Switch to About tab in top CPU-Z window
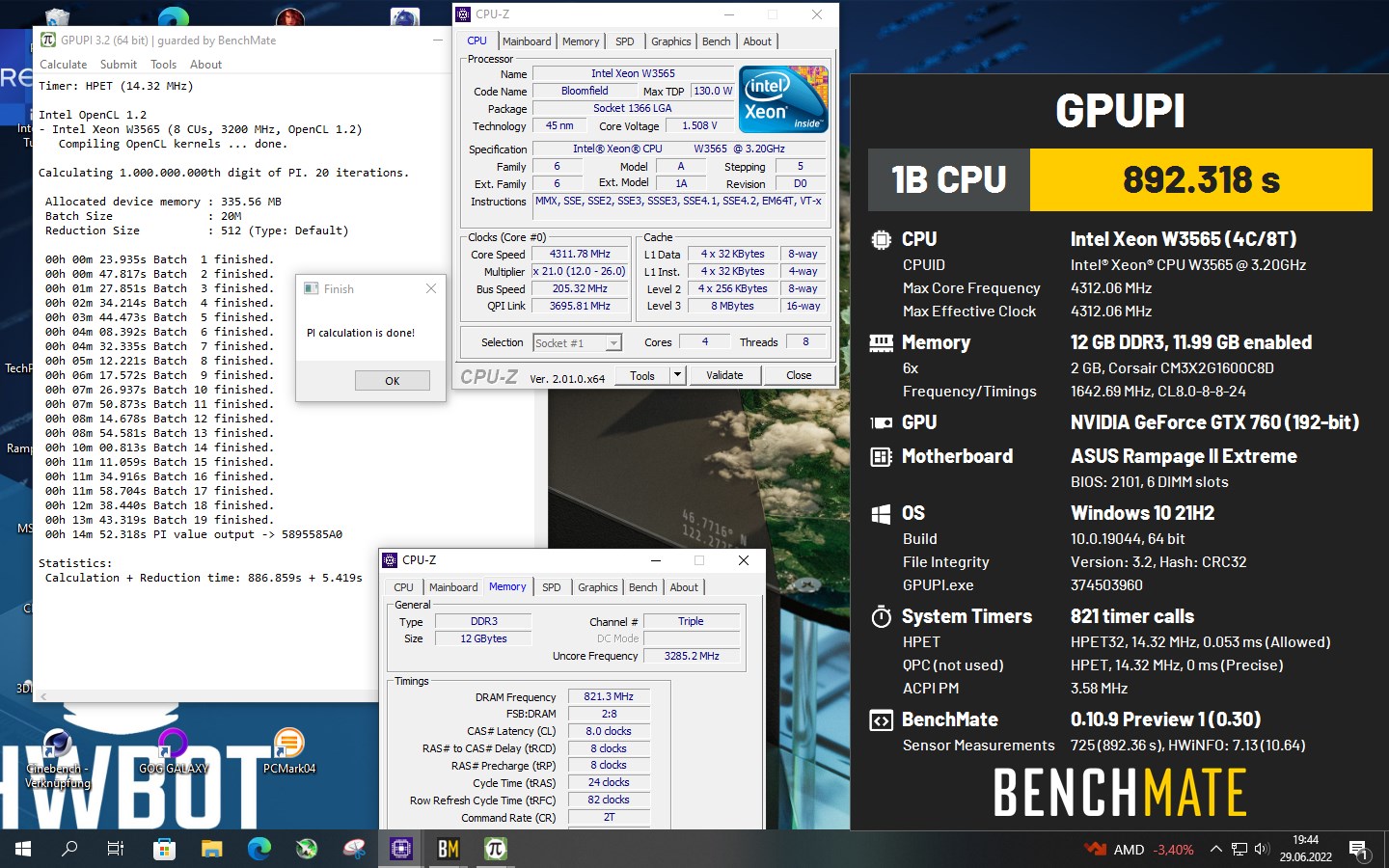Image resolution: width=1389 pixels, height=868 pixels. pos(757,41)
